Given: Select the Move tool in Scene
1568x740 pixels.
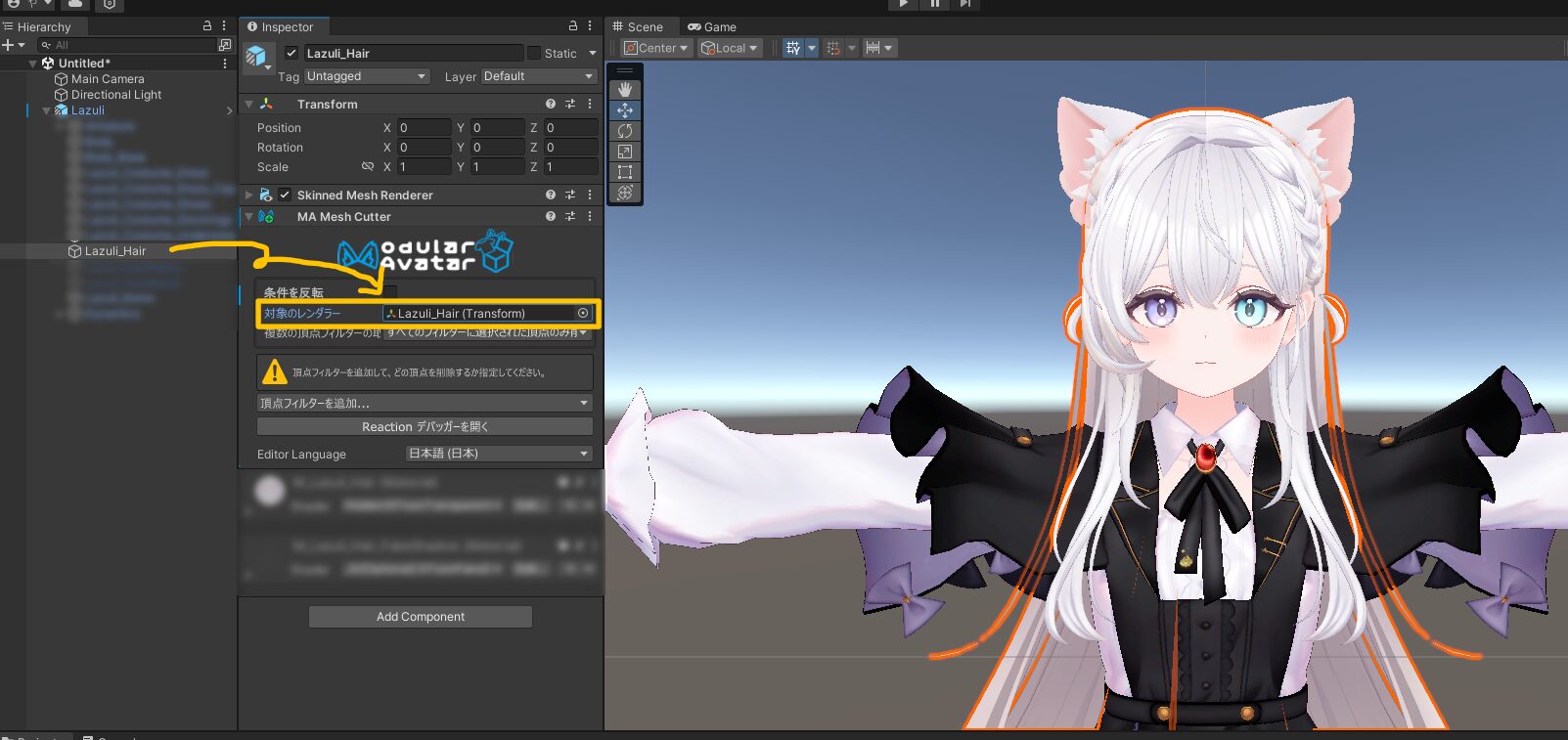Looking at the screenshot, I should tap(625, 110).
